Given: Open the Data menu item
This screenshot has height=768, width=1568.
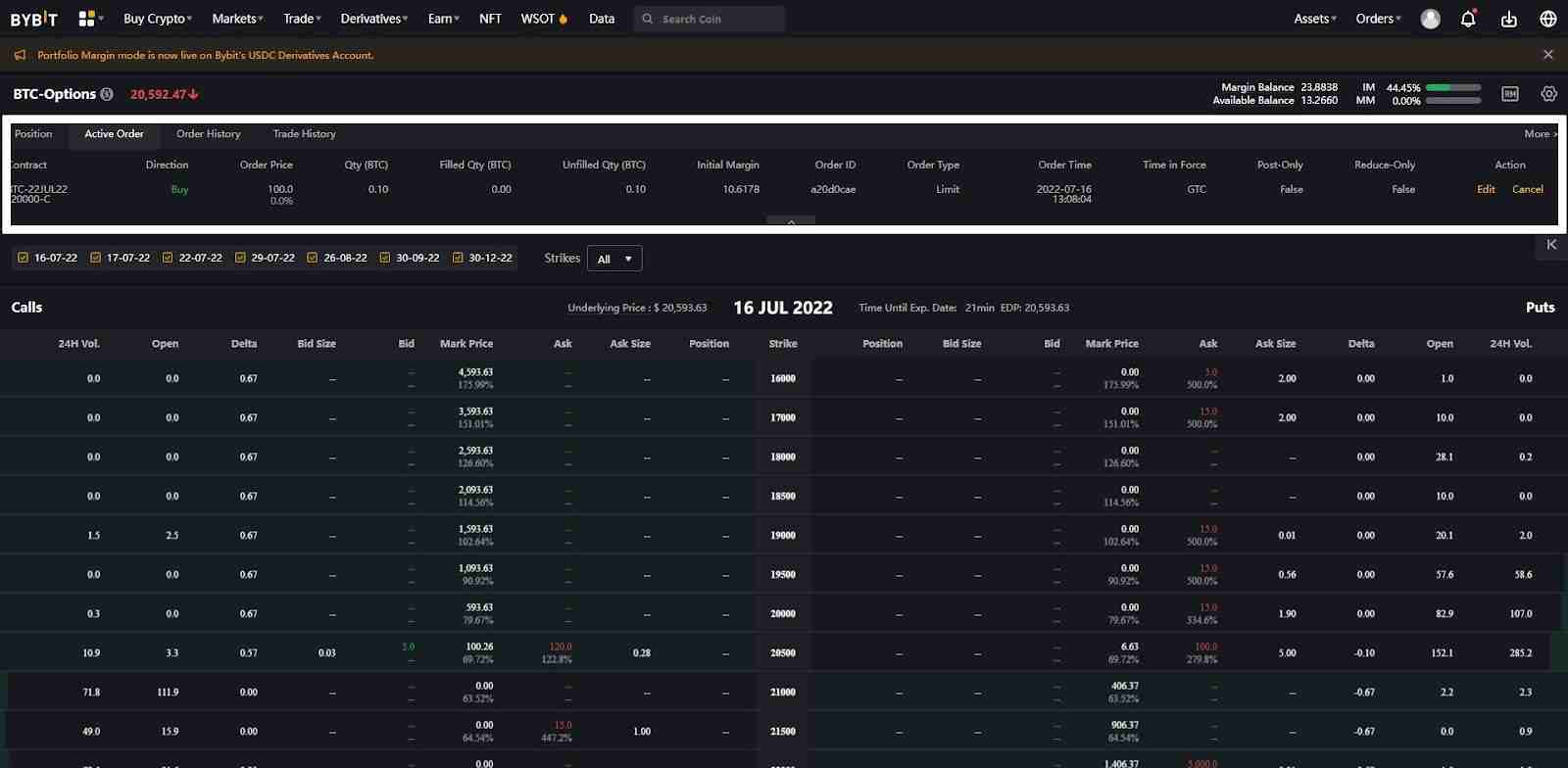Looking at the screenshot, I should pyautogui.click(x=602, y=19).
